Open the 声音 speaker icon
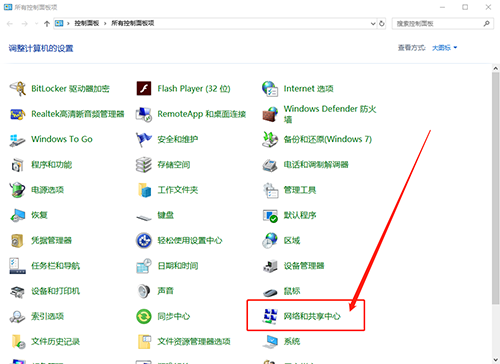 point(144,291)
